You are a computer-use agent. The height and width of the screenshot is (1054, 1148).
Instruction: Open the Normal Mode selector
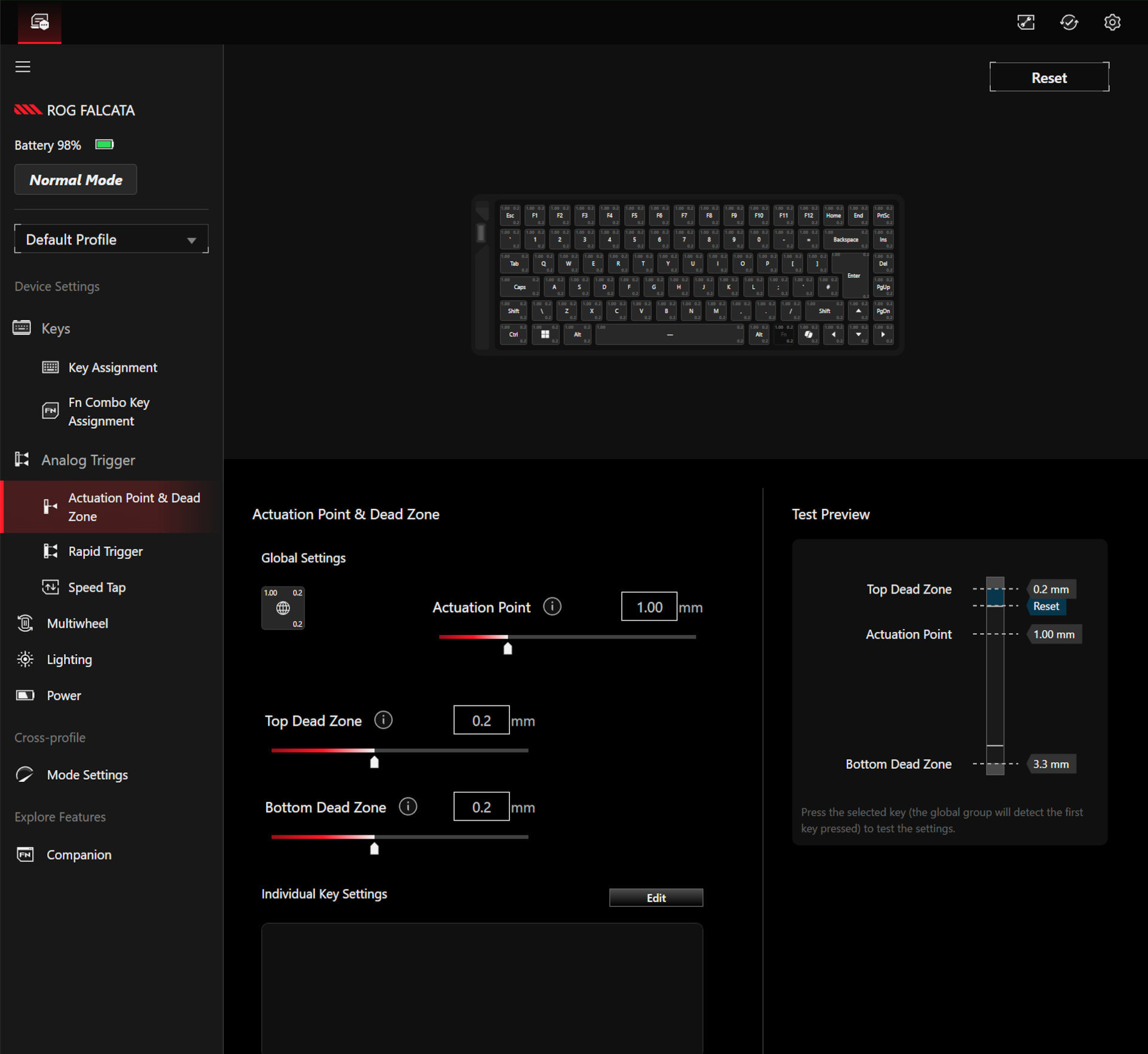[x=75, y=179]
